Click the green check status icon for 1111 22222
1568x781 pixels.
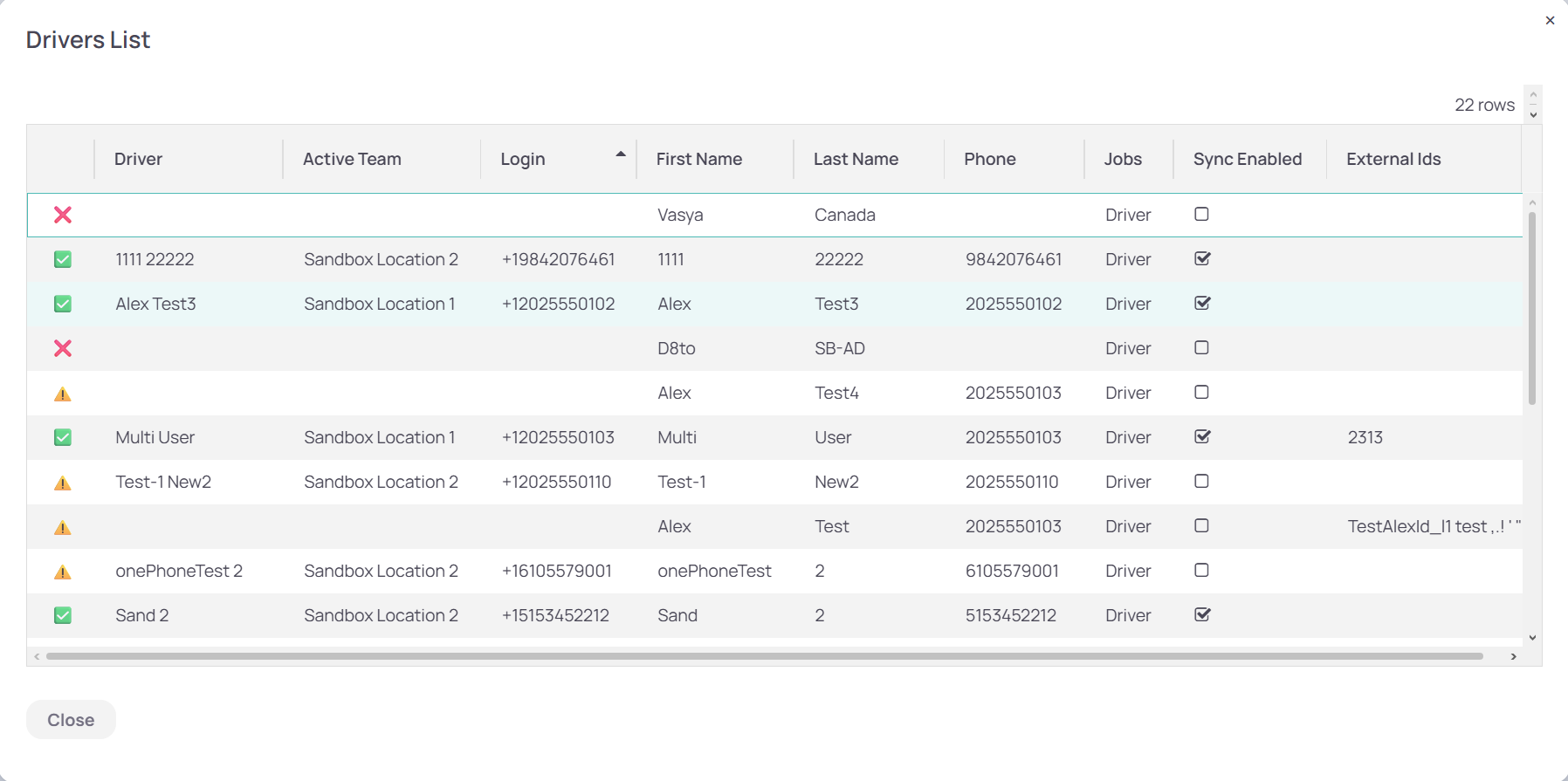pyautogui.click(x=63, y=259)
